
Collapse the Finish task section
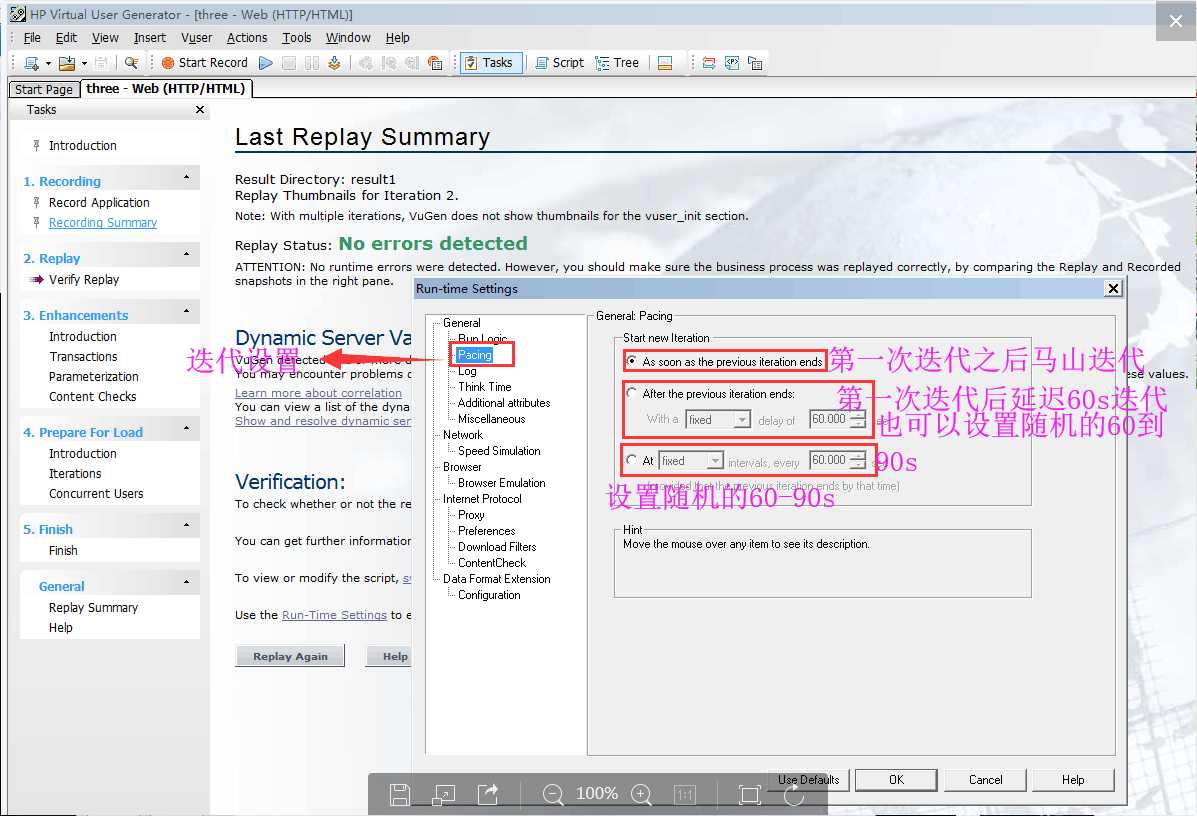[186, 525]
